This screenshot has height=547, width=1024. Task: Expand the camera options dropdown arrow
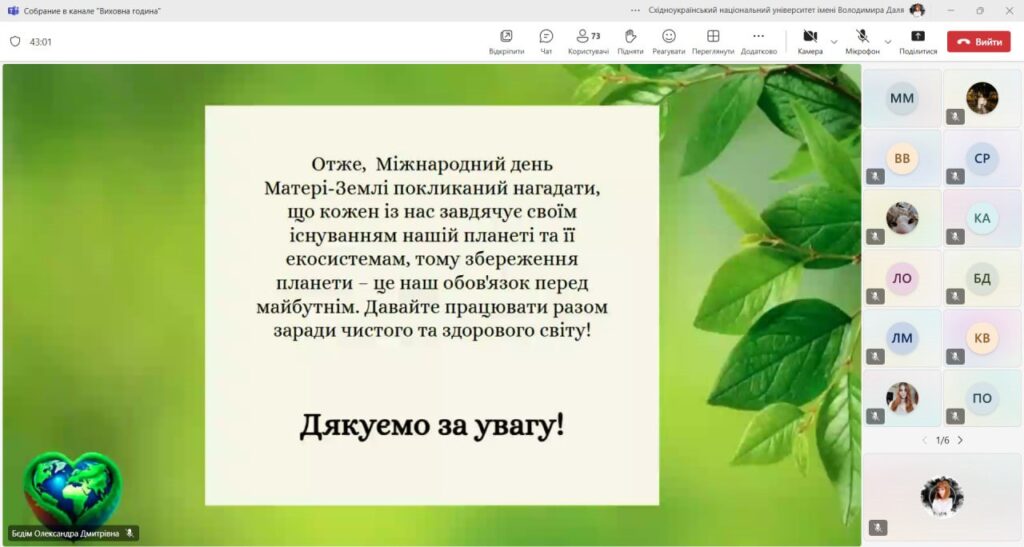tap(834, 42)
